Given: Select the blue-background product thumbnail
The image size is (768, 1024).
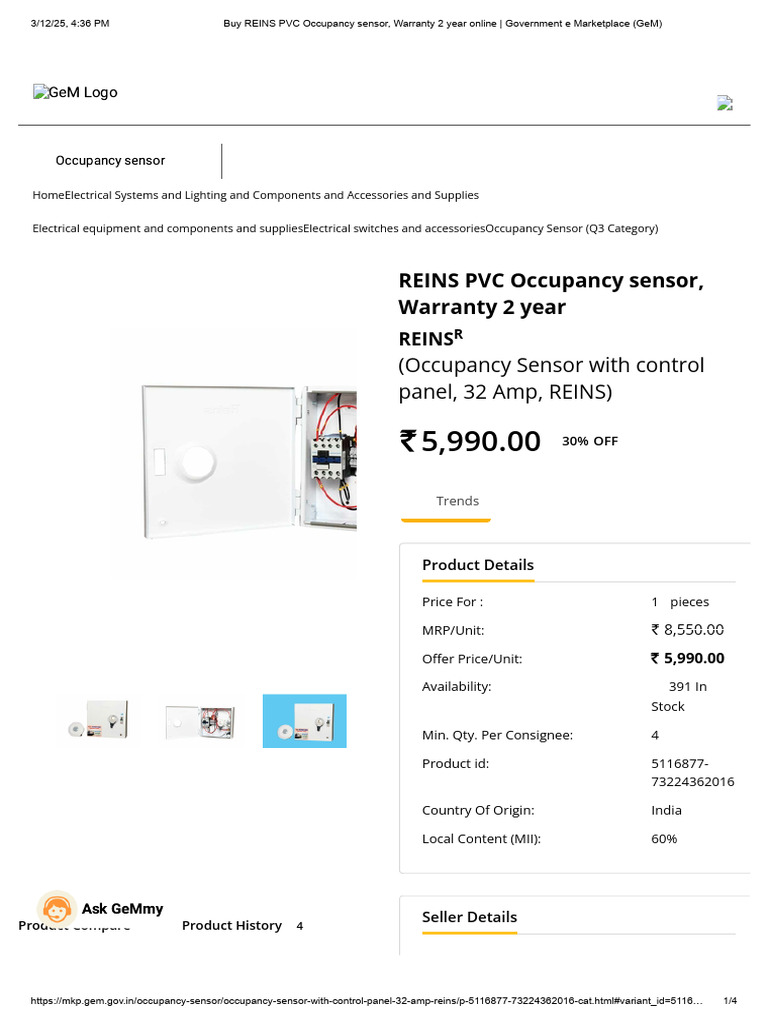Looking at the screenshot, I should tap(304, 721).
